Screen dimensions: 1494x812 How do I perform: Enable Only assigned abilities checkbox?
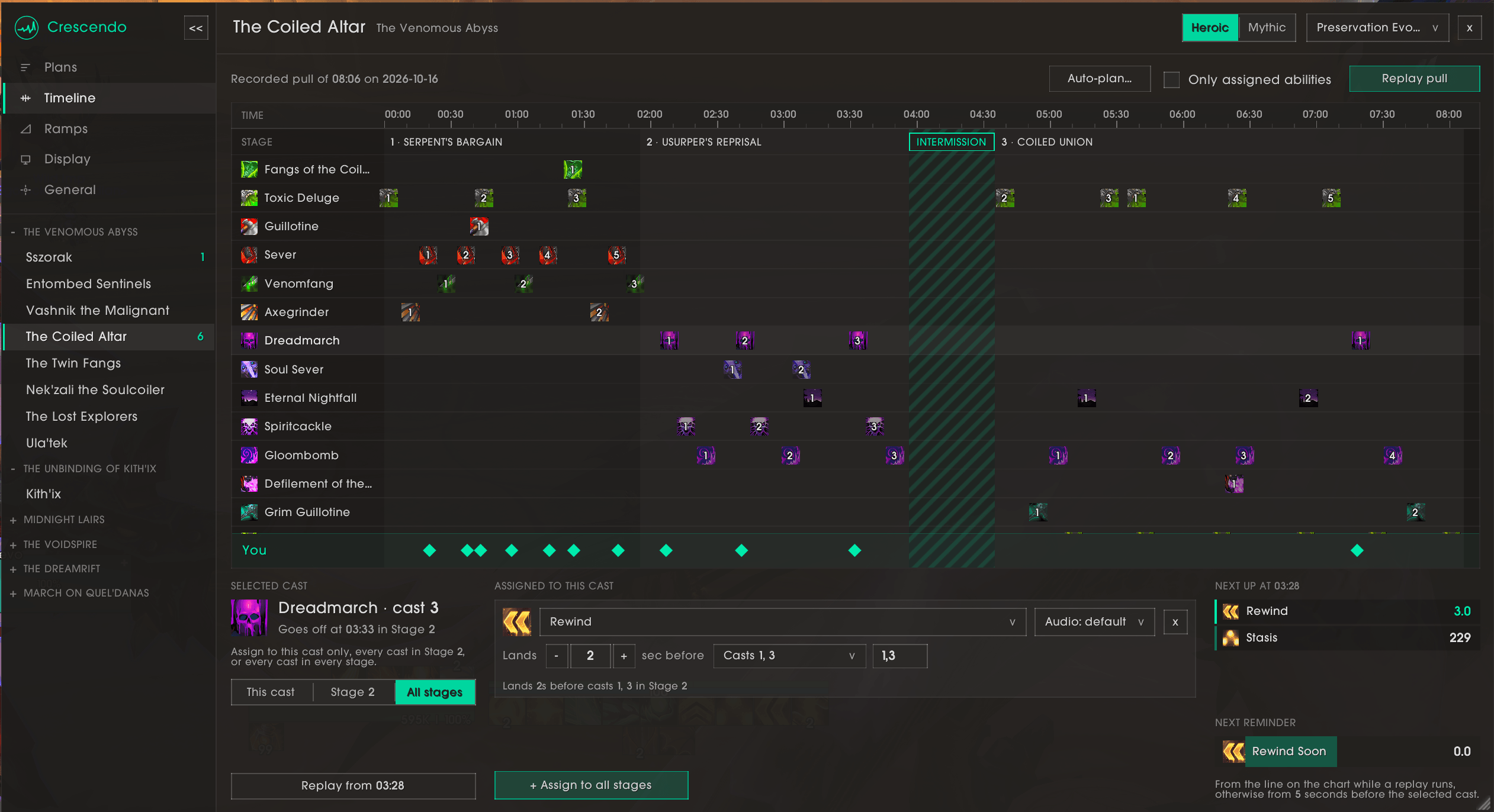point(1171,79)
